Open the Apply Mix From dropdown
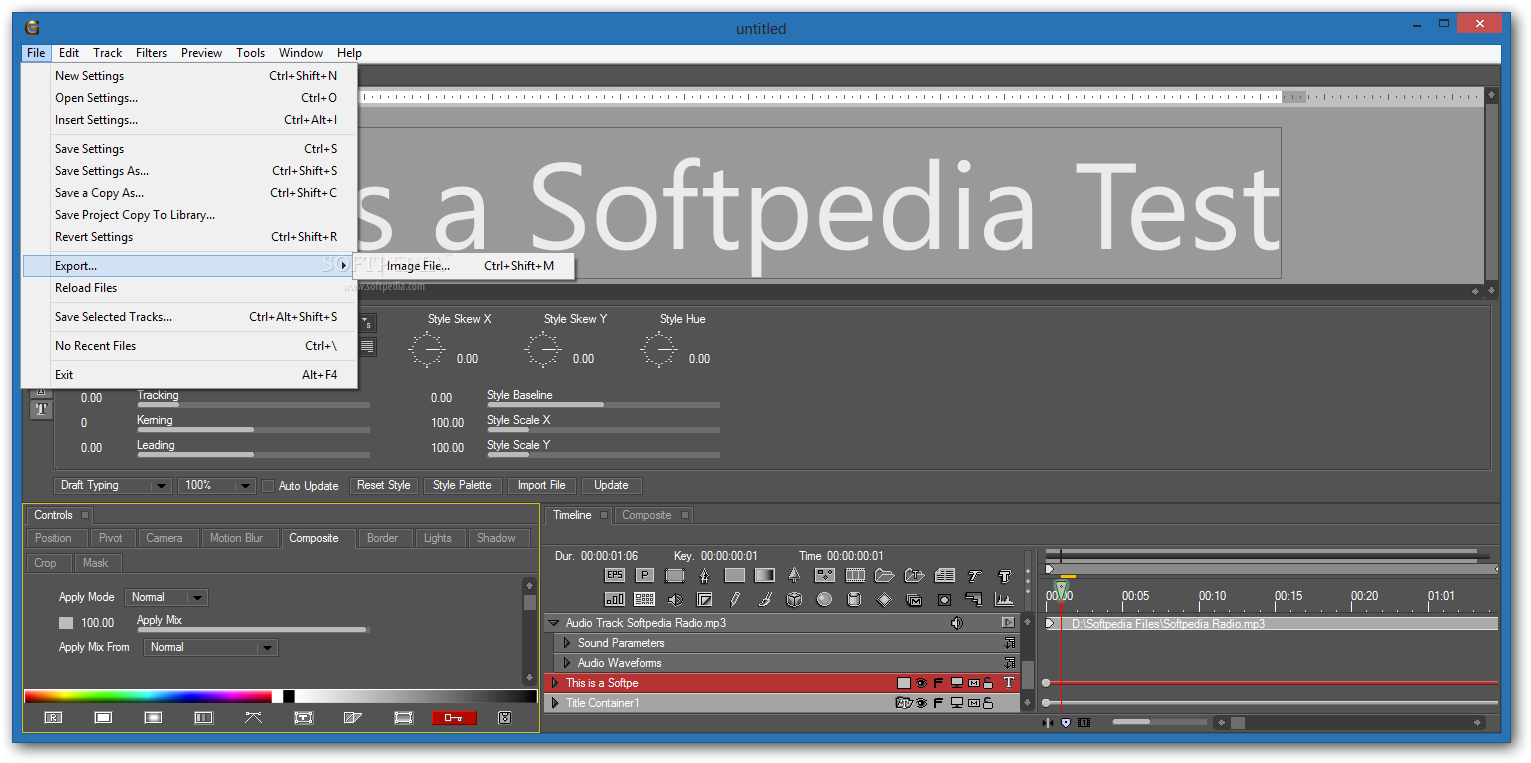The height and width of the screenshot is (763, 1531). (x=211, y=647)
